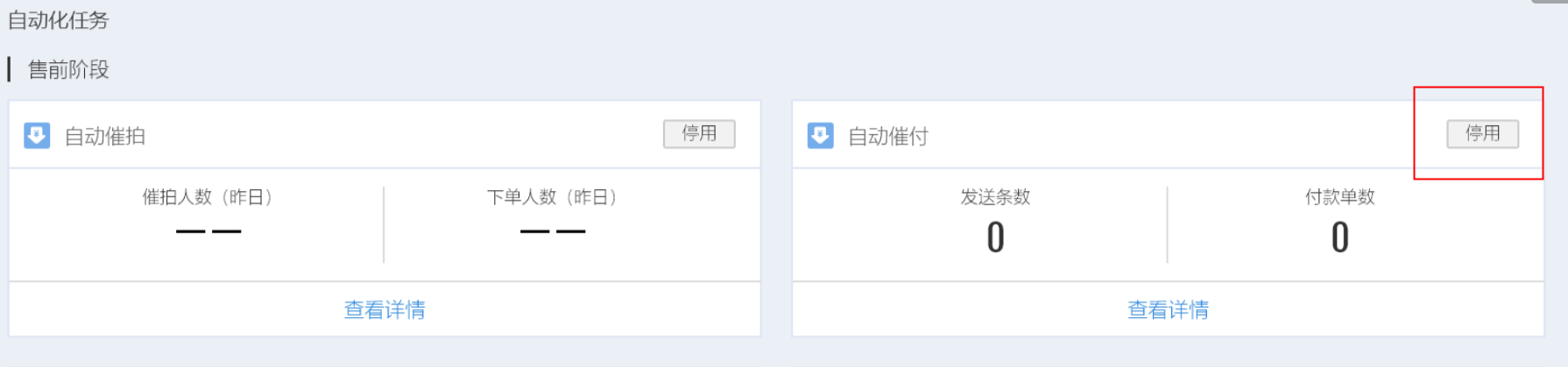Click the blue icon beside 自动催付
The height and width of the screenshot is (367, 1568).
(x=820, y=136)
